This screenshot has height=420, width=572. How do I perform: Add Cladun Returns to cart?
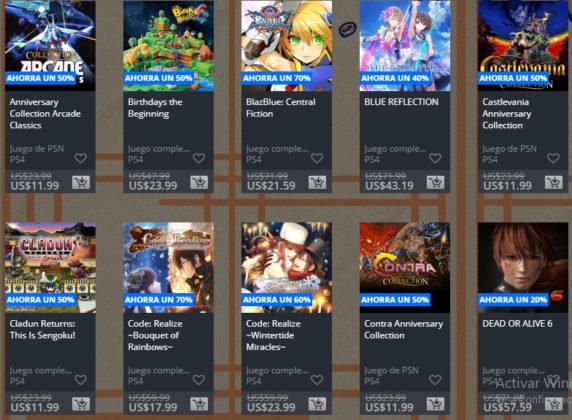click(81, 404)
